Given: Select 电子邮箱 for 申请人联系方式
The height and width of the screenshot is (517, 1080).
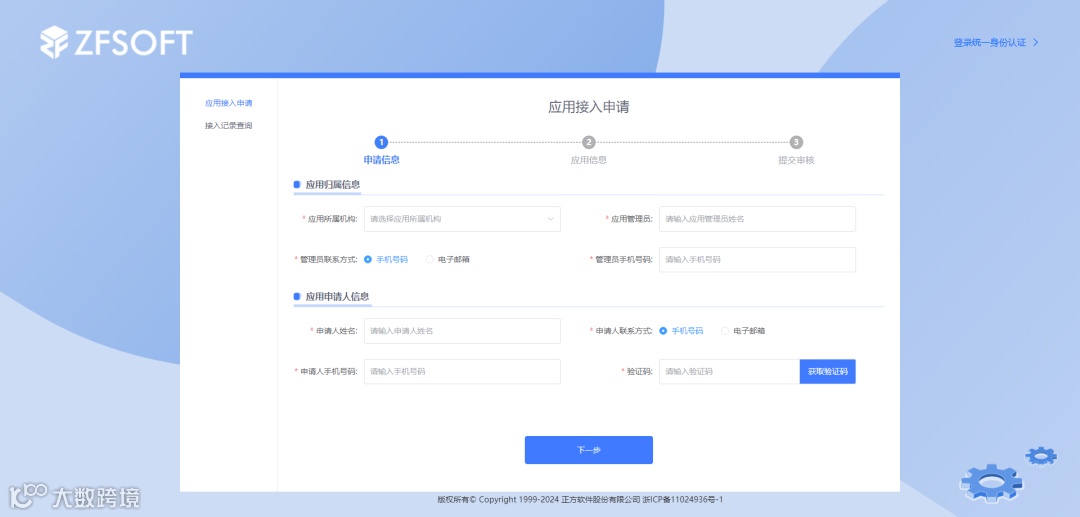Looking at the screenshot, I should pyautogui.click(x=743, y=330).
